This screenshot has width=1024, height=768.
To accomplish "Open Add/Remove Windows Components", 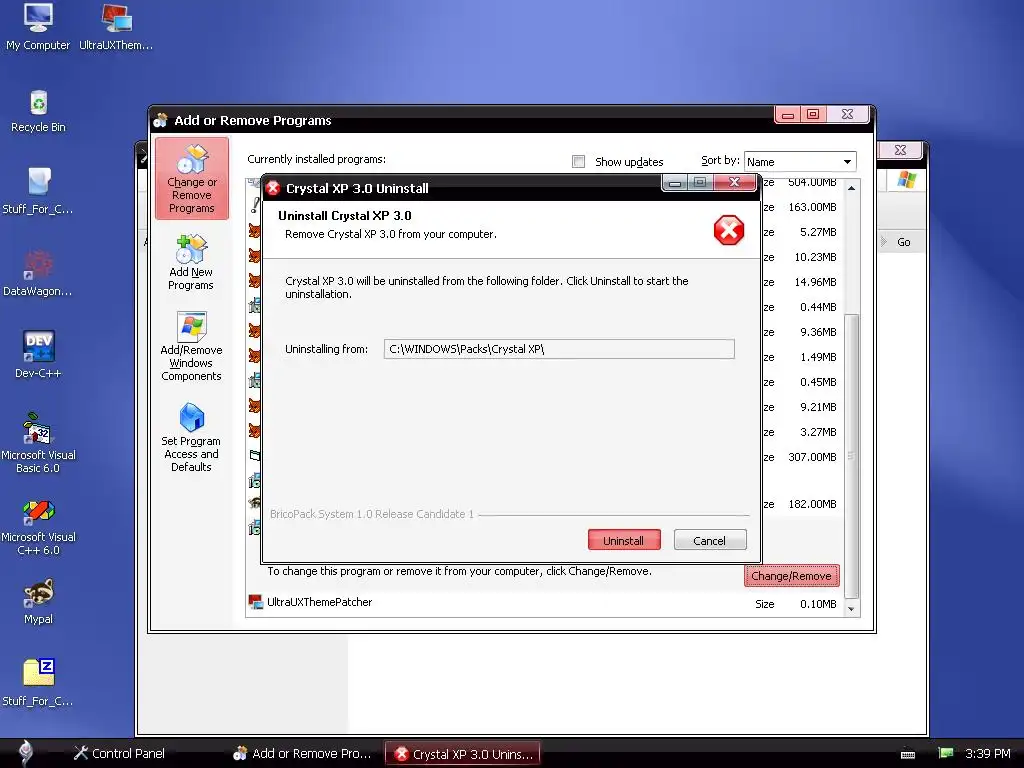I will point(191,346).
